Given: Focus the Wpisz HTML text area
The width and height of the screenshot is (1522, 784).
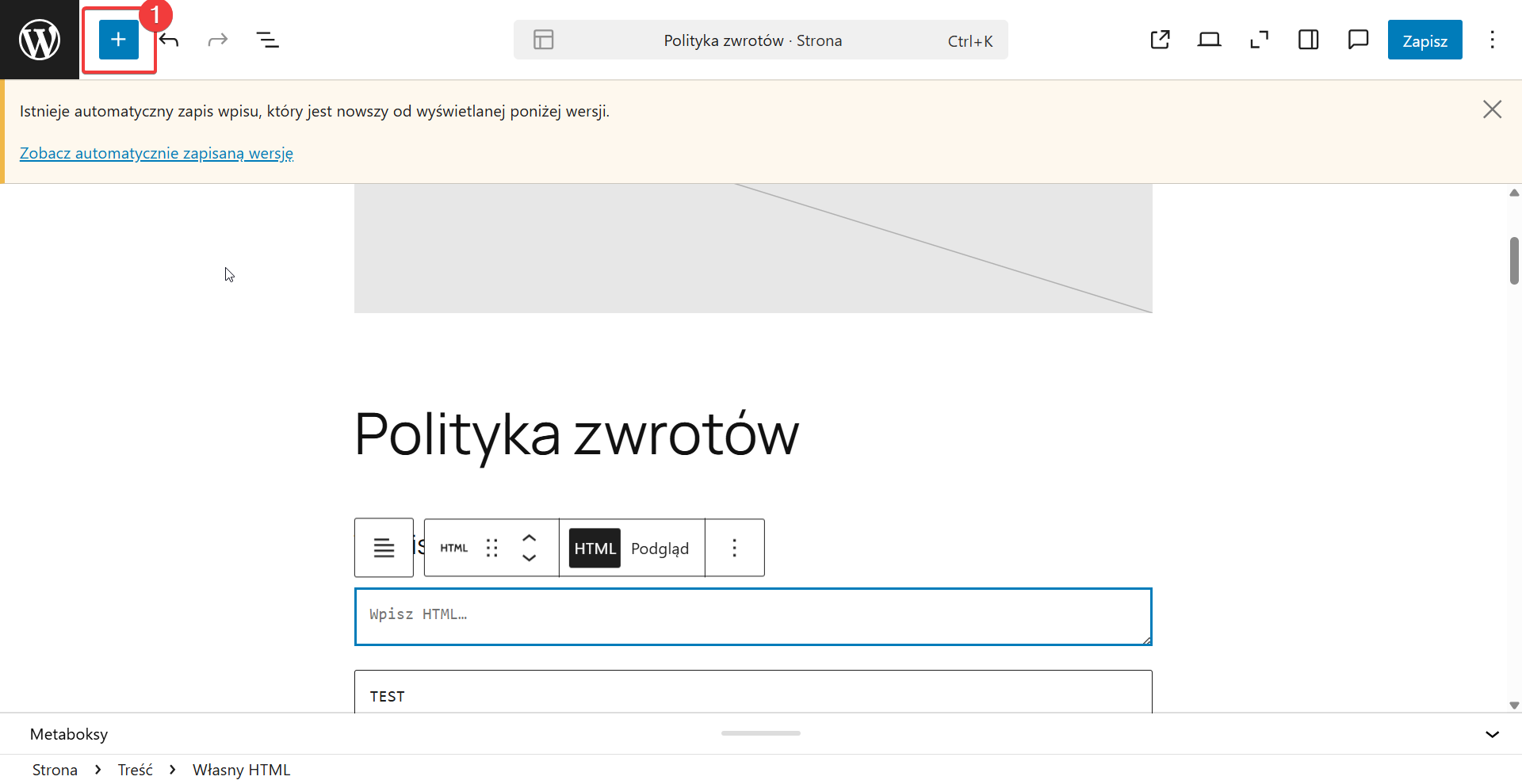Looking at the screenshot, I should [753, 617].
